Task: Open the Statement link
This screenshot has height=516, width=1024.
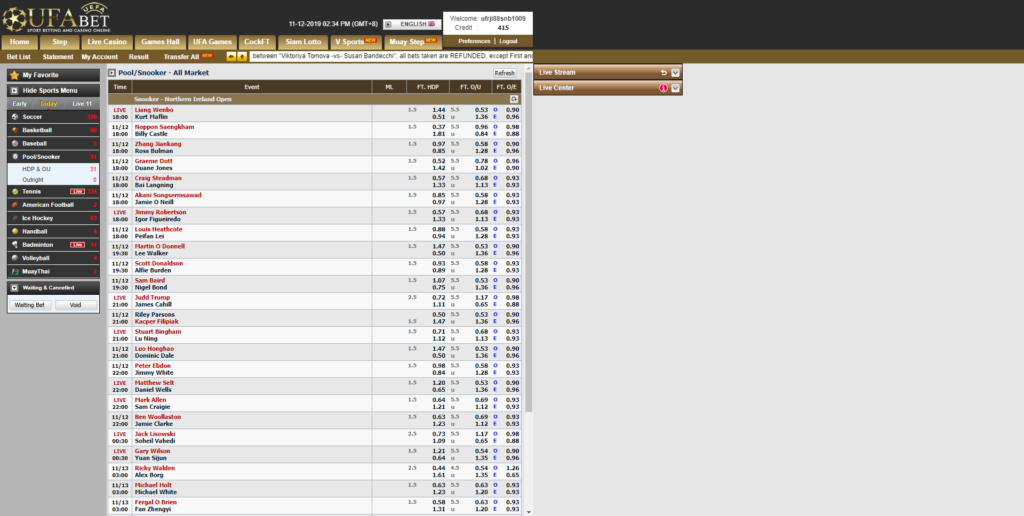Action: (58, 57)
